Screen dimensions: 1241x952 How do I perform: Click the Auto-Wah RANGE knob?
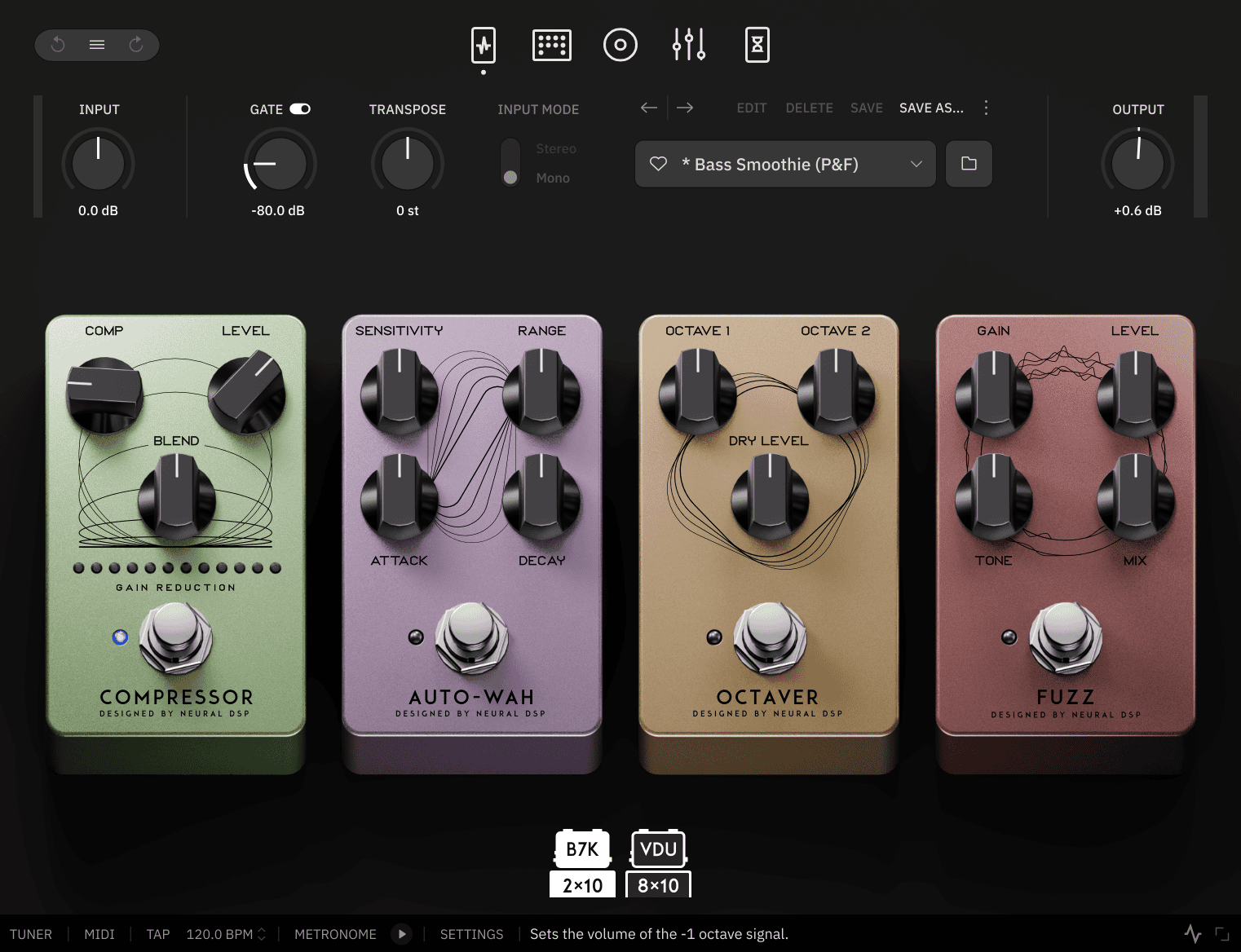(542, 393)
